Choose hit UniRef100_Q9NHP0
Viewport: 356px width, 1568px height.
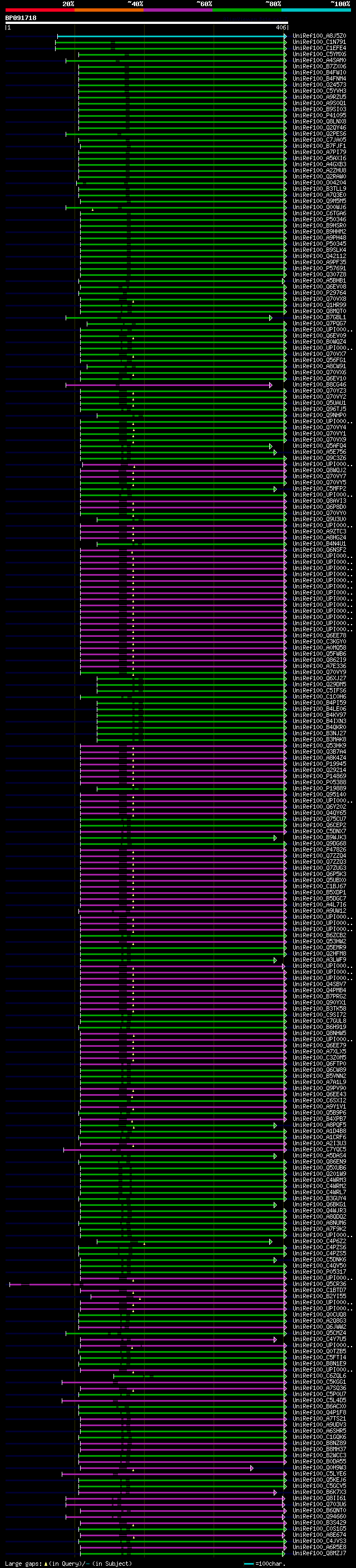click(x=319, y=416)
